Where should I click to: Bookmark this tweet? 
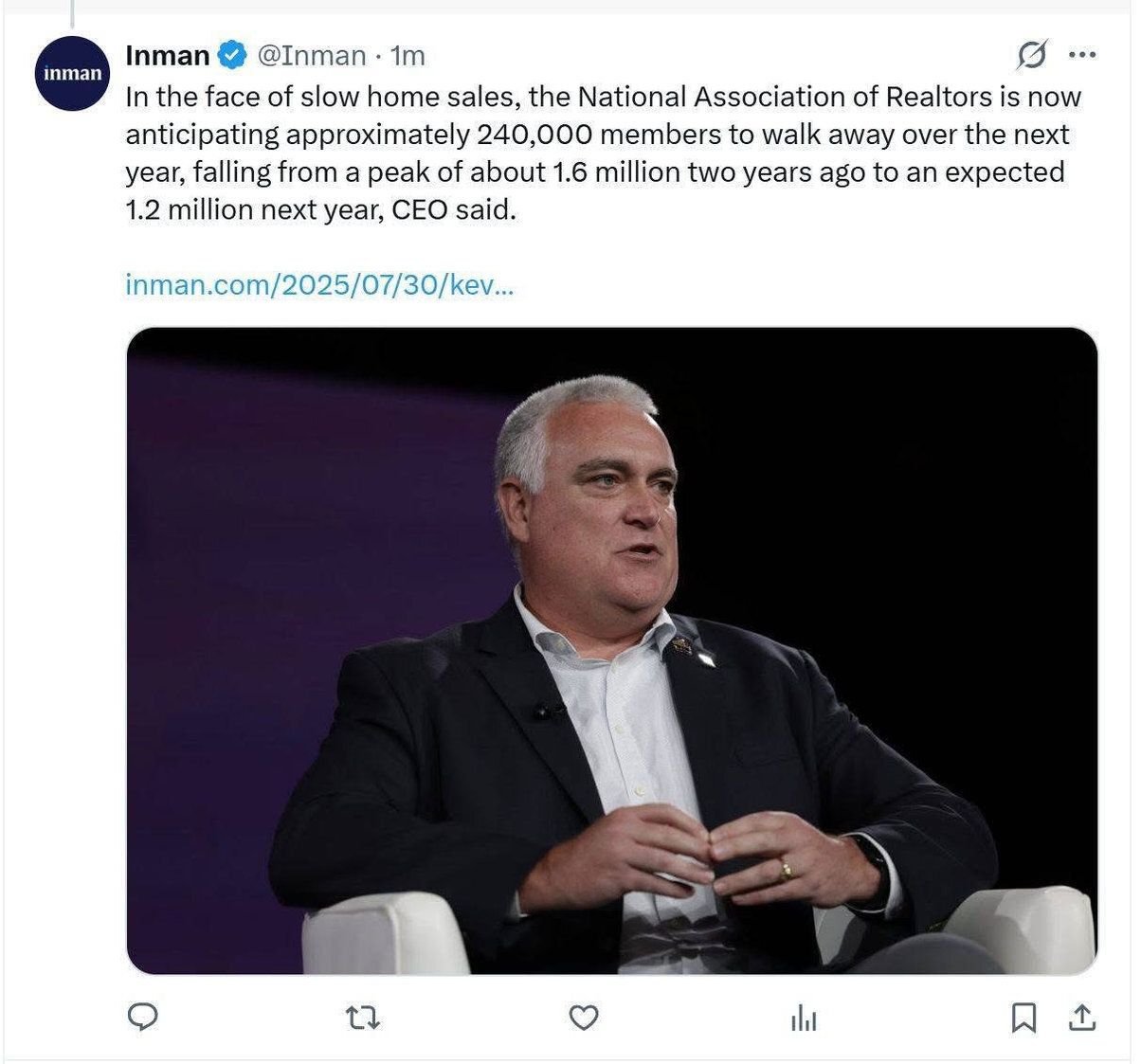1023,1019
